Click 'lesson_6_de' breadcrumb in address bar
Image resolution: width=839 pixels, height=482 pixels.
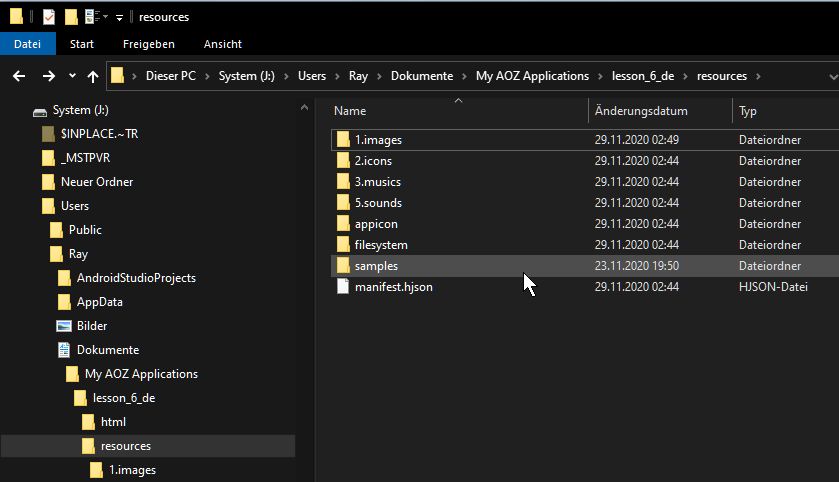640,76
